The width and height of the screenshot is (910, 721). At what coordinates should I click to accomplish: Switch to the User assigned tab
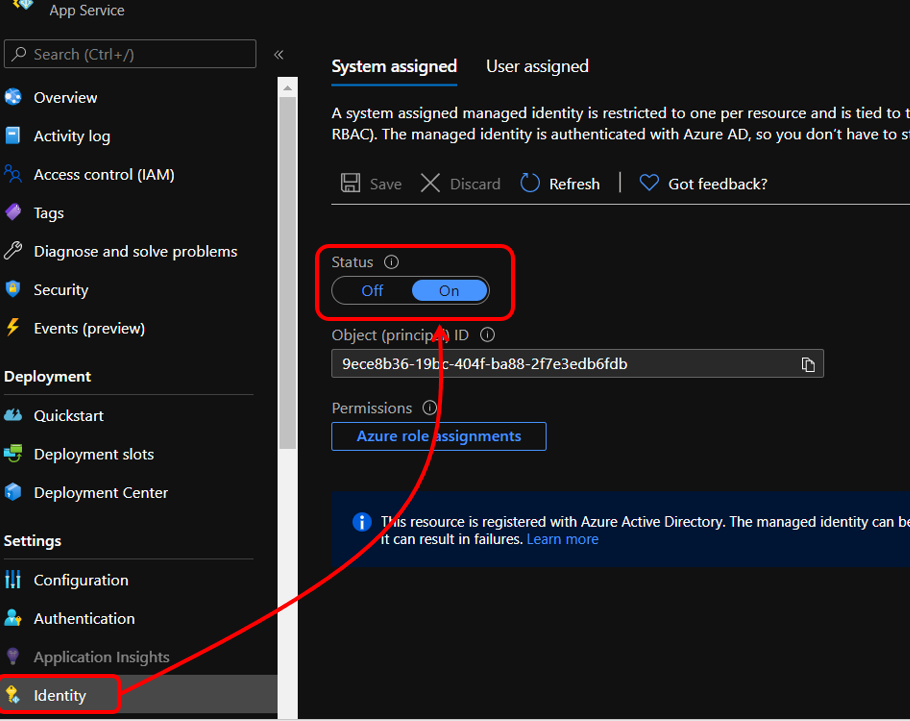[537, 66]
